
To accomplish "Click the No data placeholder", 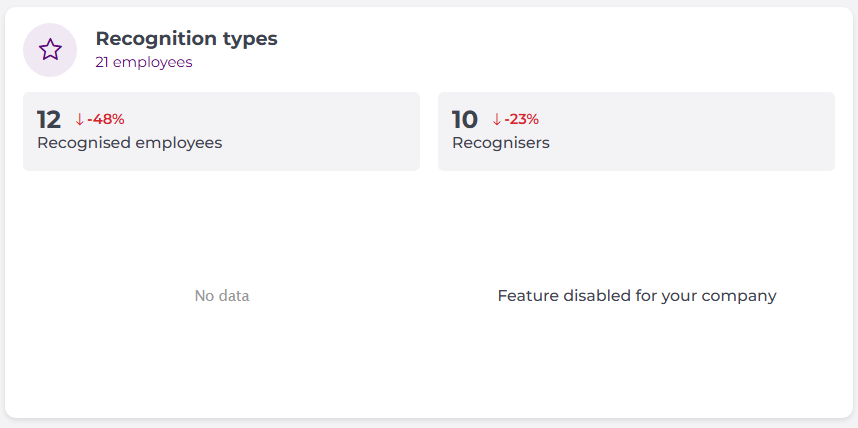I will point(222,296).
